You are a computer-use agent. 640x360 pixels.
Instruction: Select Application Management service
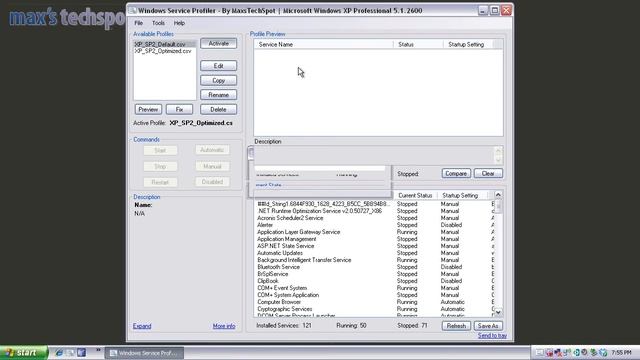[373, 239]
